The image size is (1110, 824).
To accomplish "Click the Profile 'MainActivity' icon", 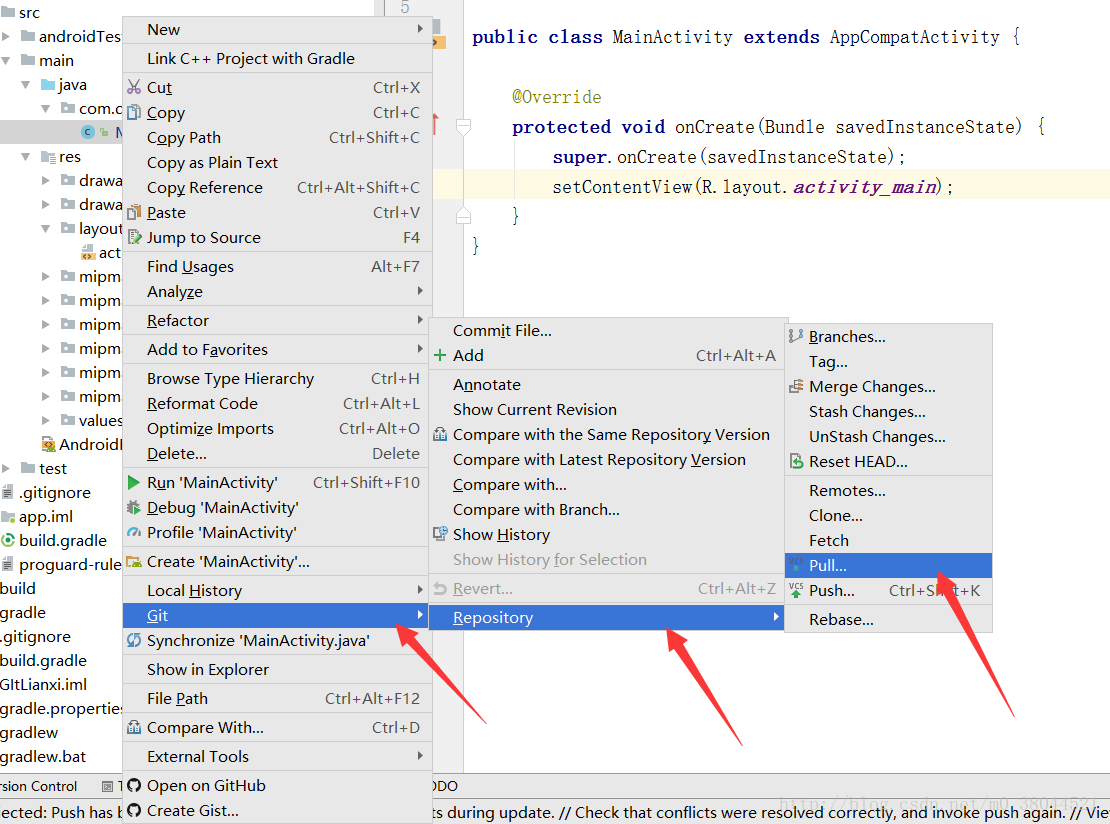I will coord(134,532).
